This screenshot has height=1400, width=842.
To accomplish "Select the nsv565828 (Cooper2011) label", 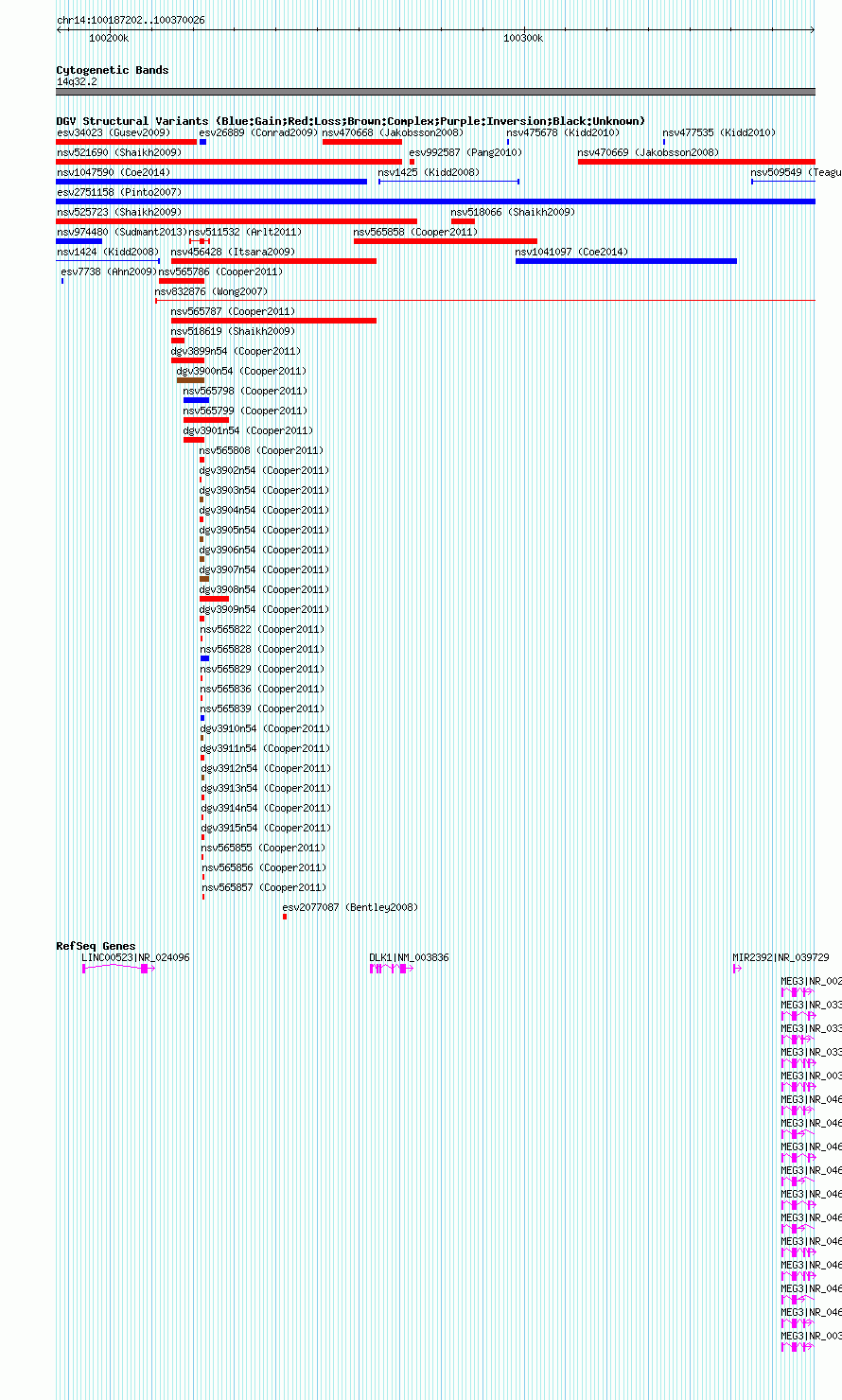I will 262,649.
